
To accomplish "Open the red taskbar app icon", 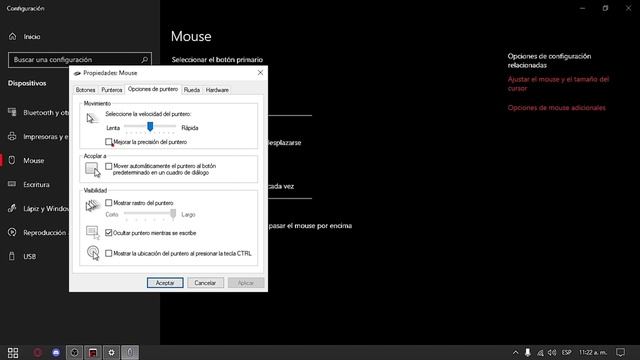I will point(93,353).
